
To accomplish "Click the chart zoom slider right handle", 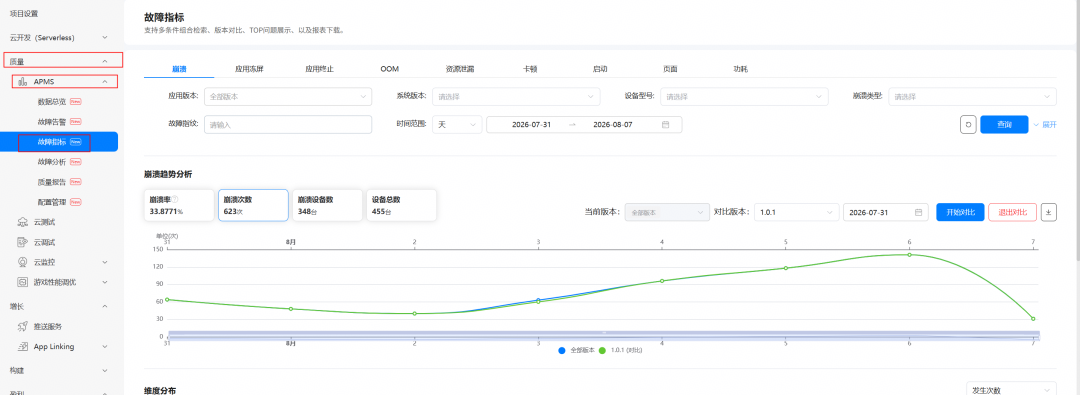I will point(1038,336).
